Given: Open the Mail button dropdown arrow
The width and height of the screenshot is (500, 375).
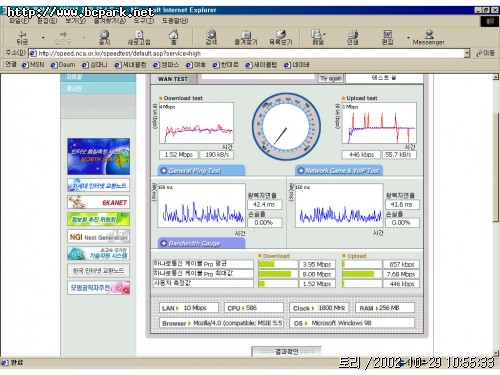Looking at the screenshot, I should (325, 34).
